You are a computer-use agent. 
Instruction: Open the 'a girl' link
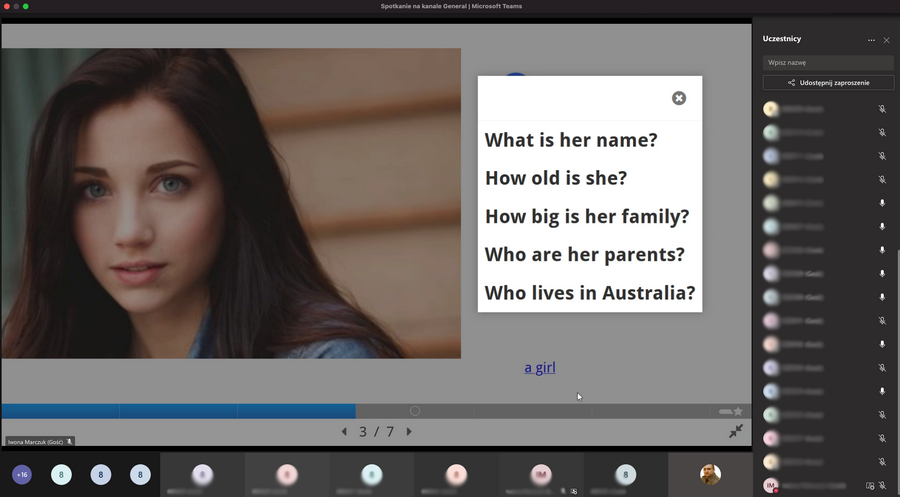[x=539, y=368]
